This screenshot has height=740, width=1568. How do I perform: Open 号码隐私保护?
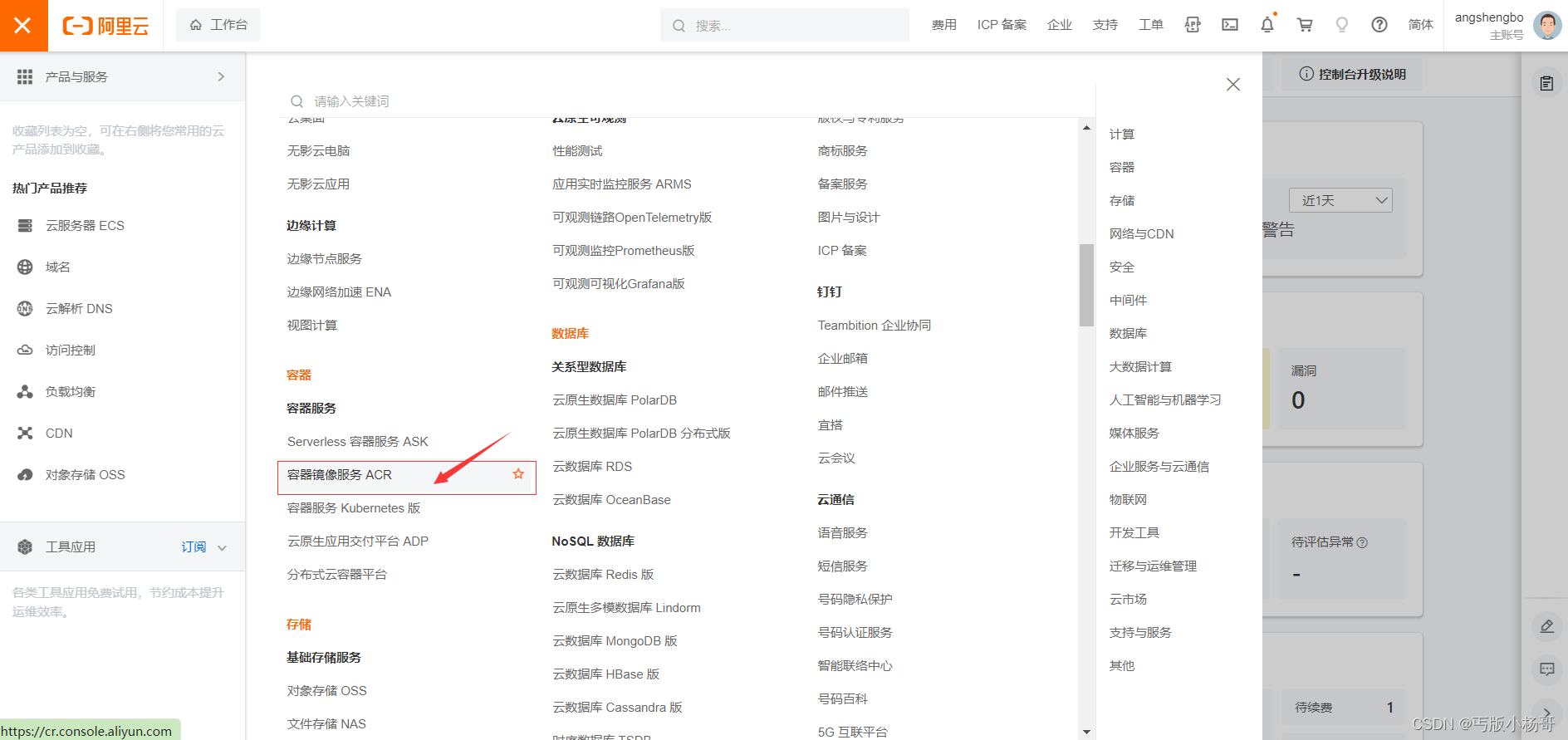(855, 600)
